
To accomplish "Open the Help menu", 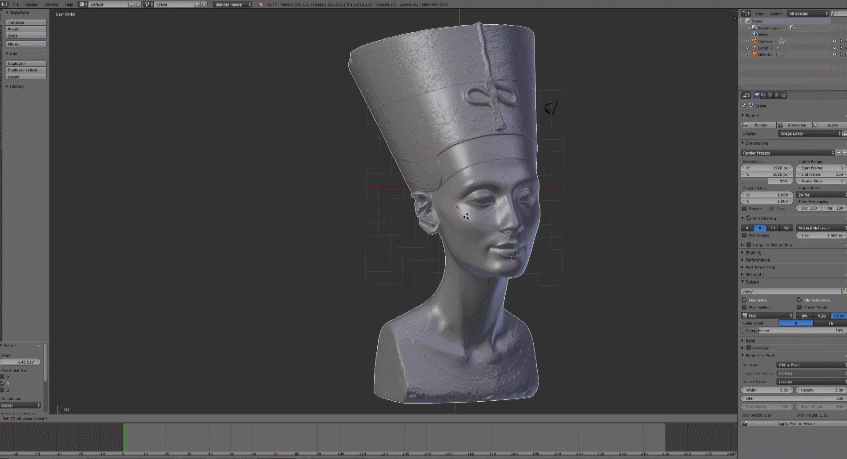I will (69, 4).
